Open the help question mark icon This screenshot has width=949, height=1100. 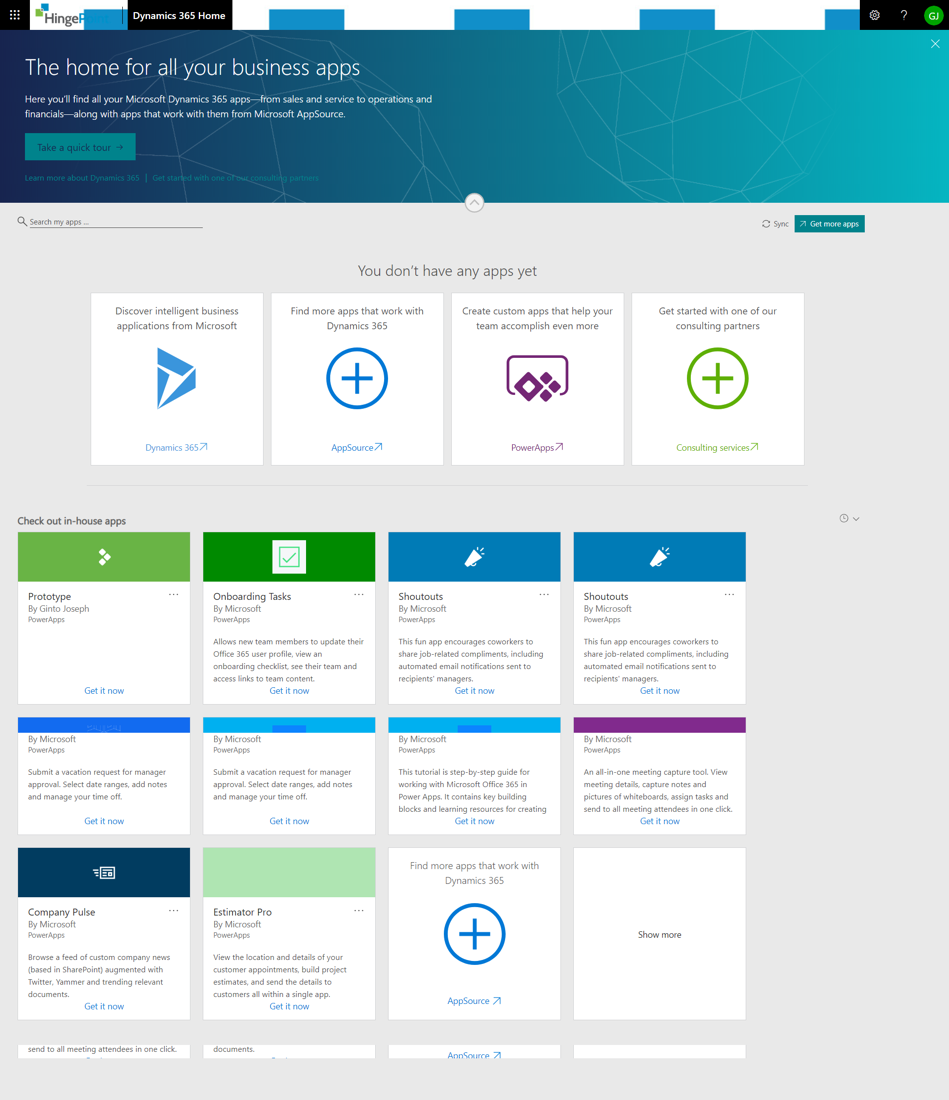point(904,15)
